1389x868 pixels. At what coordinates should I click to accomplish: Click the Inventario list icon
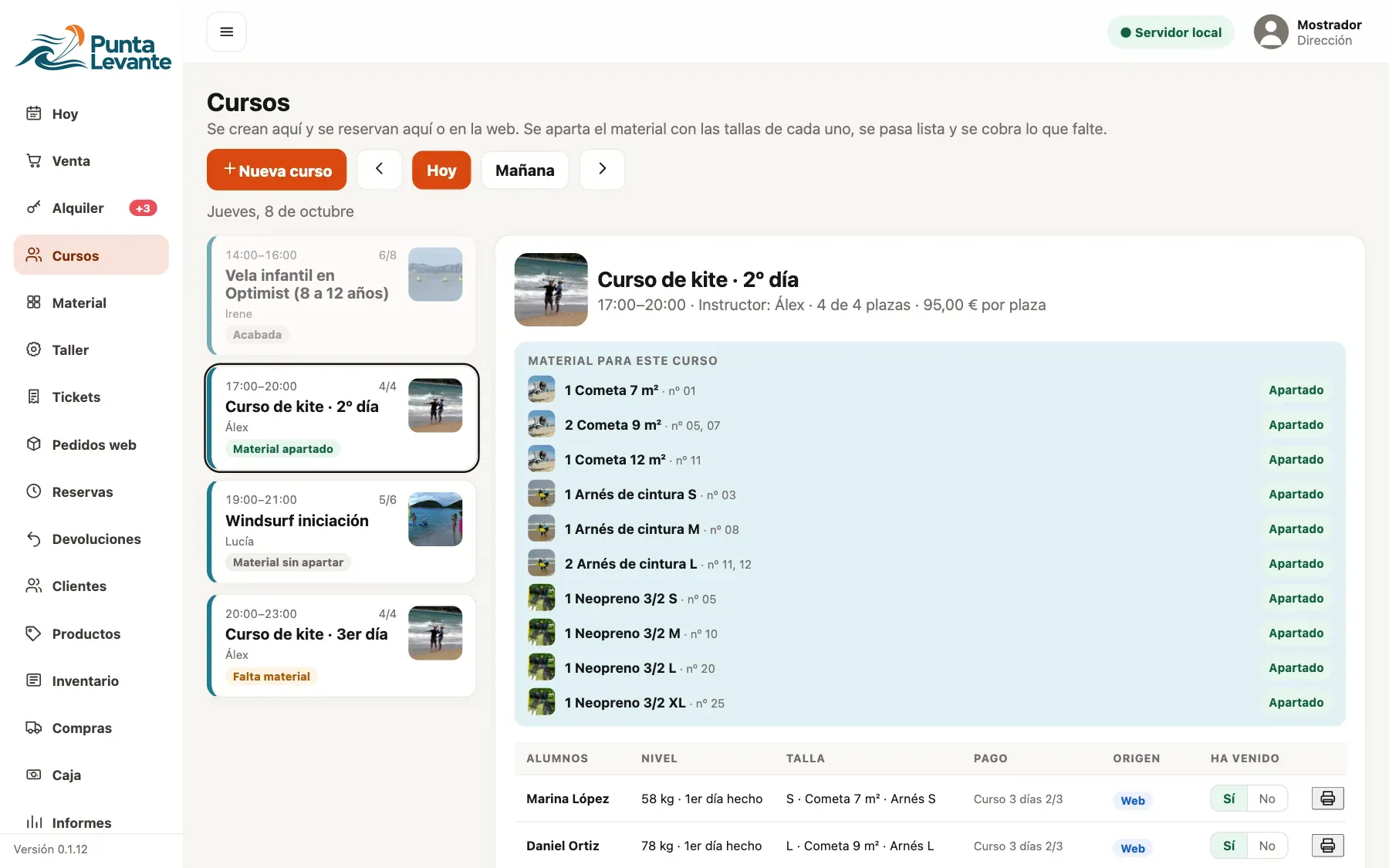click(34, 681)
